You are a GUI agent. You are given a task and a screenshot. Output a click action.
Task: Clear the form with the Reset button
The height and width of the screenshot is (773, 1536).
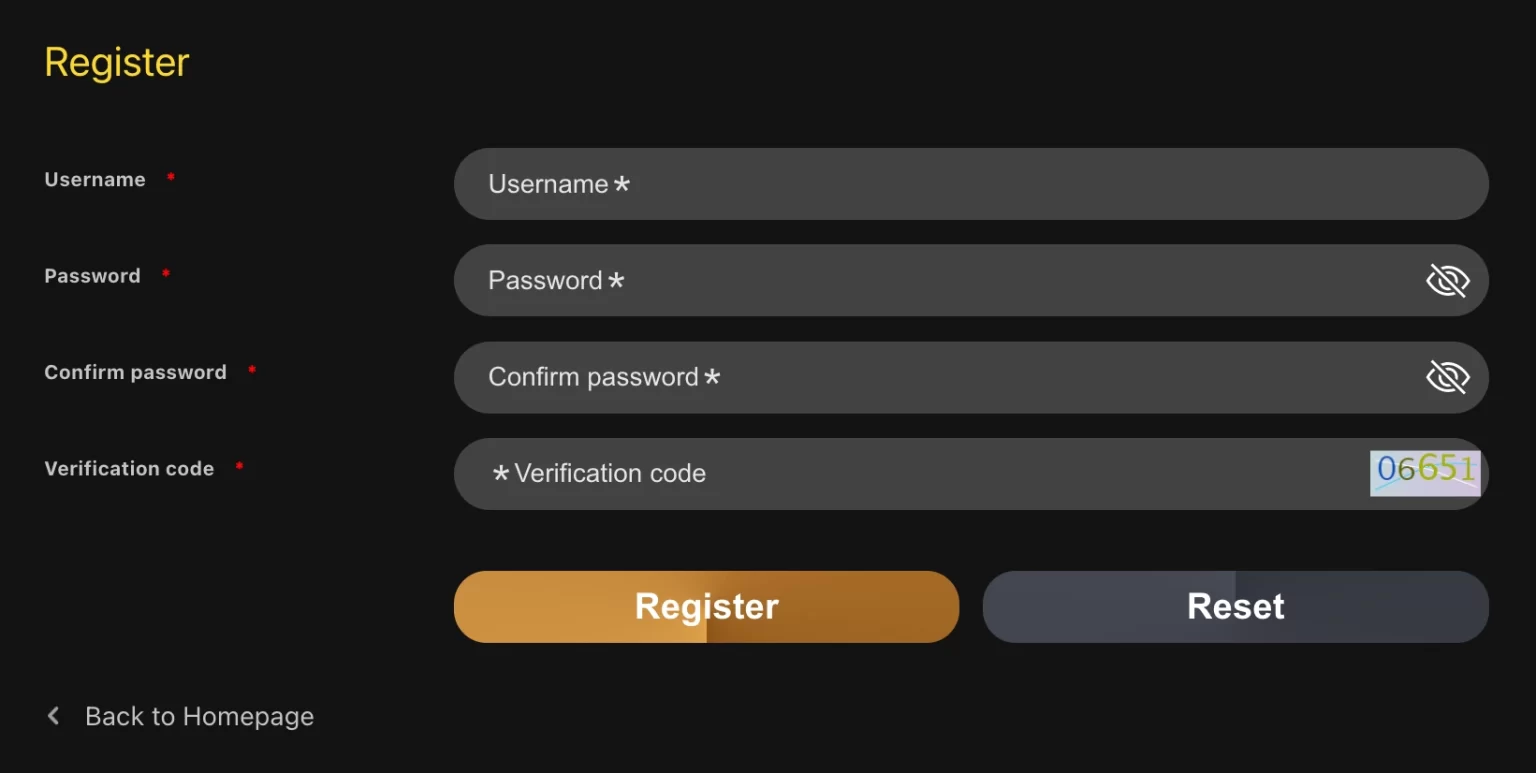[1235, 606]
